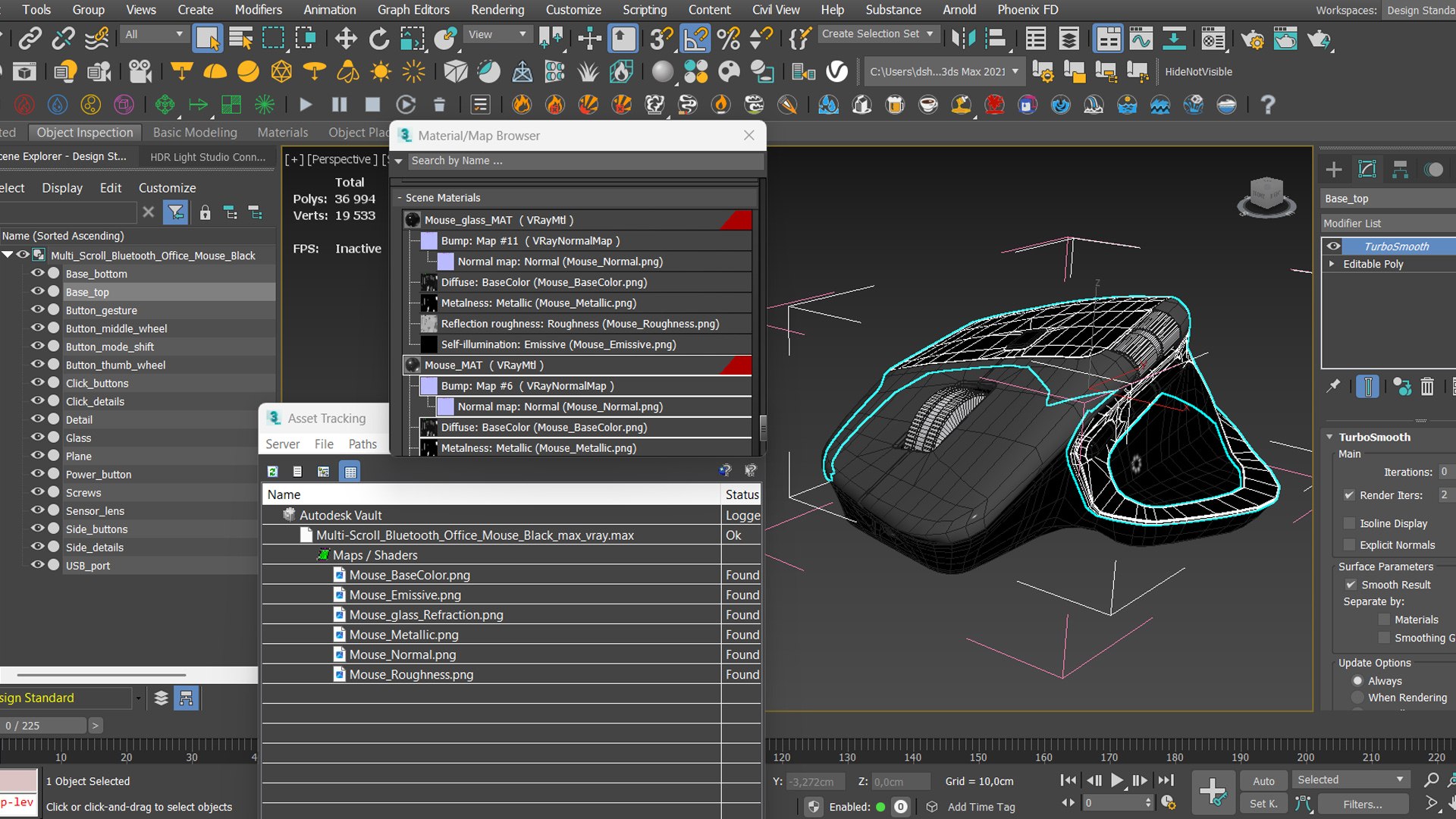Open the Graph Editors menu
This screenshot has height=819, width=1456.
(413, 10)
